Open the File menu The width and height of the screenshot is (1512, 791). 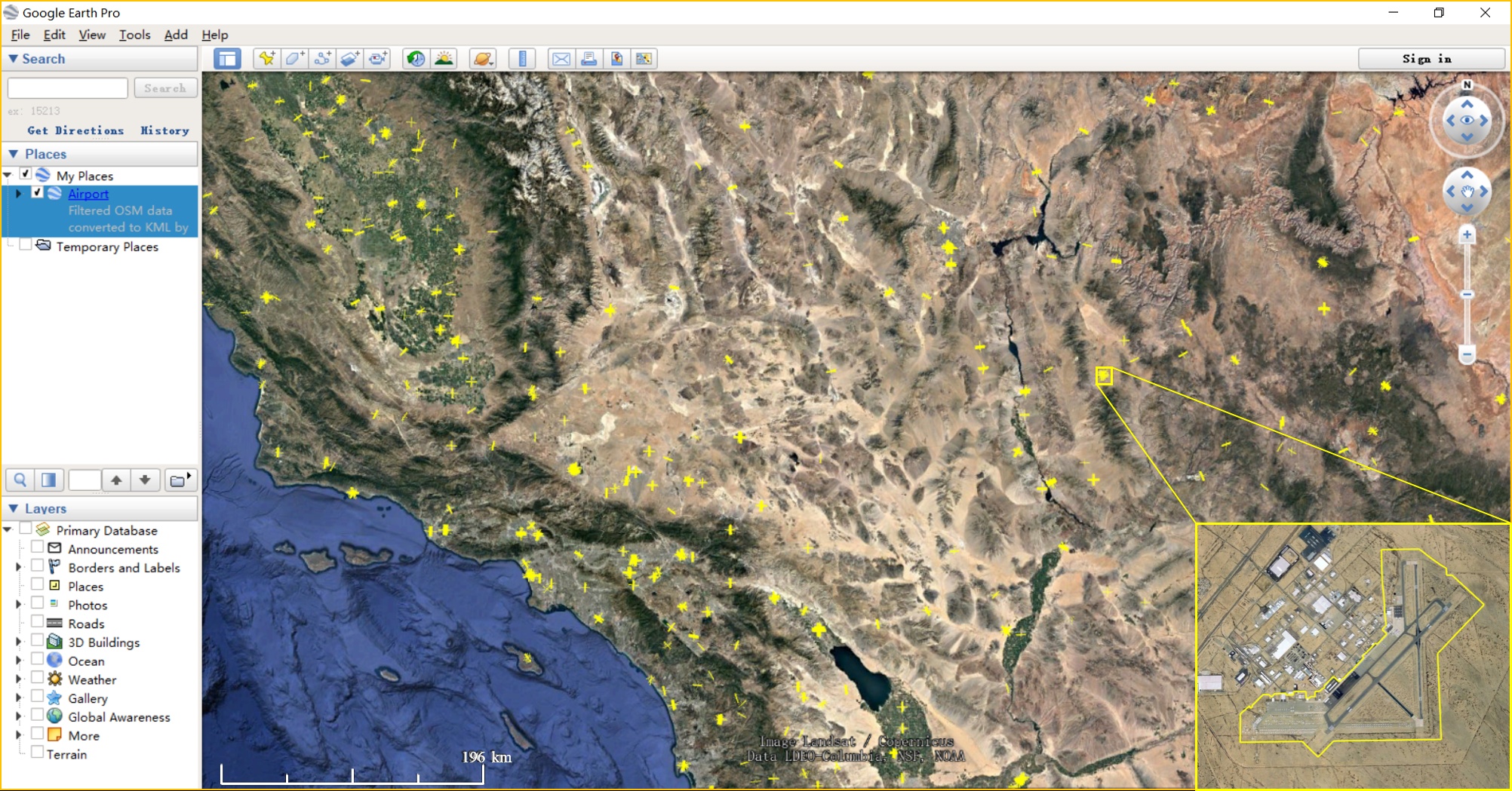pyautogui.click(x=20, y=35)
